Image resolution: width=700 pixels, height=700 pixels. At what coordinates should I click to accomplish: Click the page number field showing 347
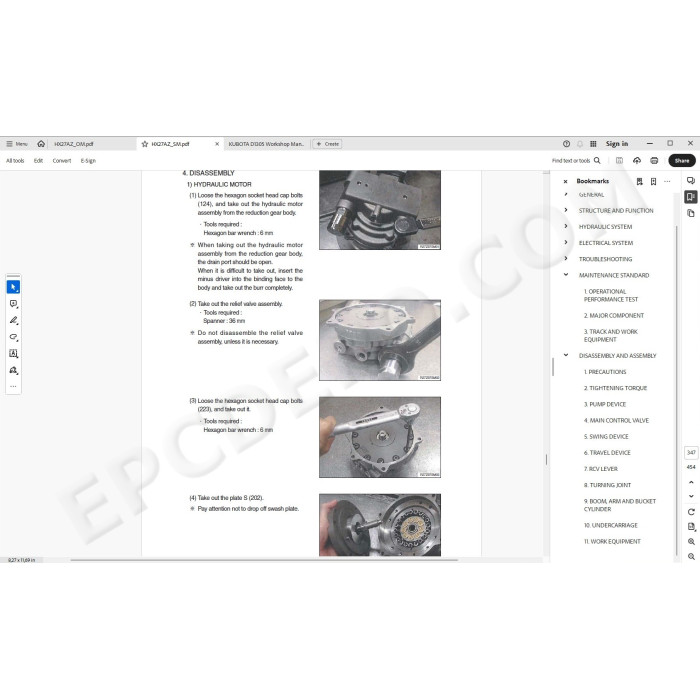tap(691, 453)
